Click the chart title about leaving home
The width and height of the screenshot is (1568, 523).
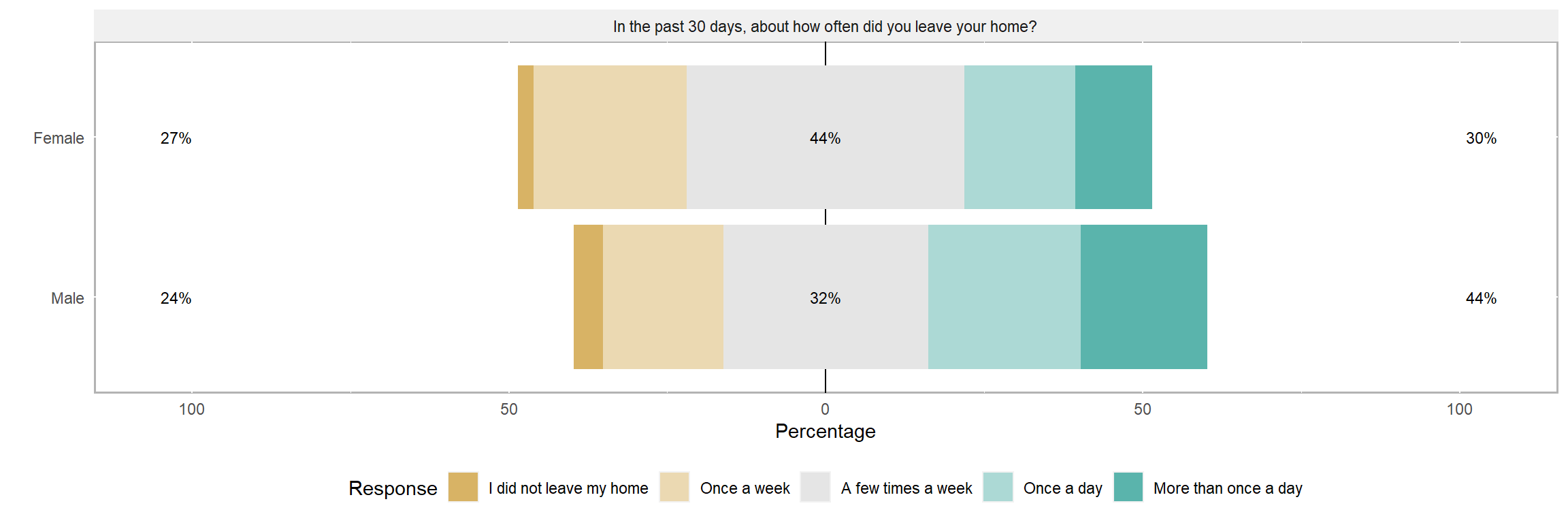pyautogui.click(x=825, y=27)
